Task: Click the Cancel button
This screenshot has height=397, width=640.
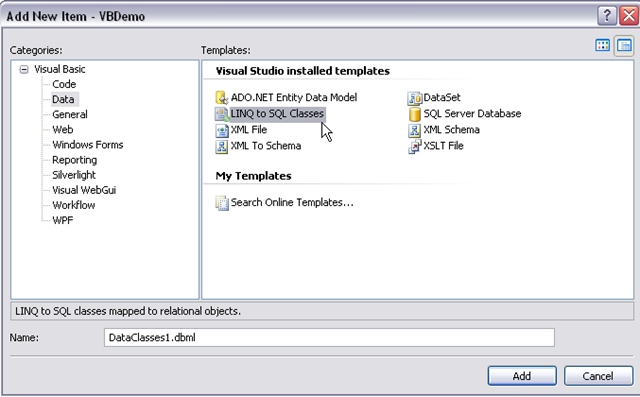Action: (x=598, y=376)
